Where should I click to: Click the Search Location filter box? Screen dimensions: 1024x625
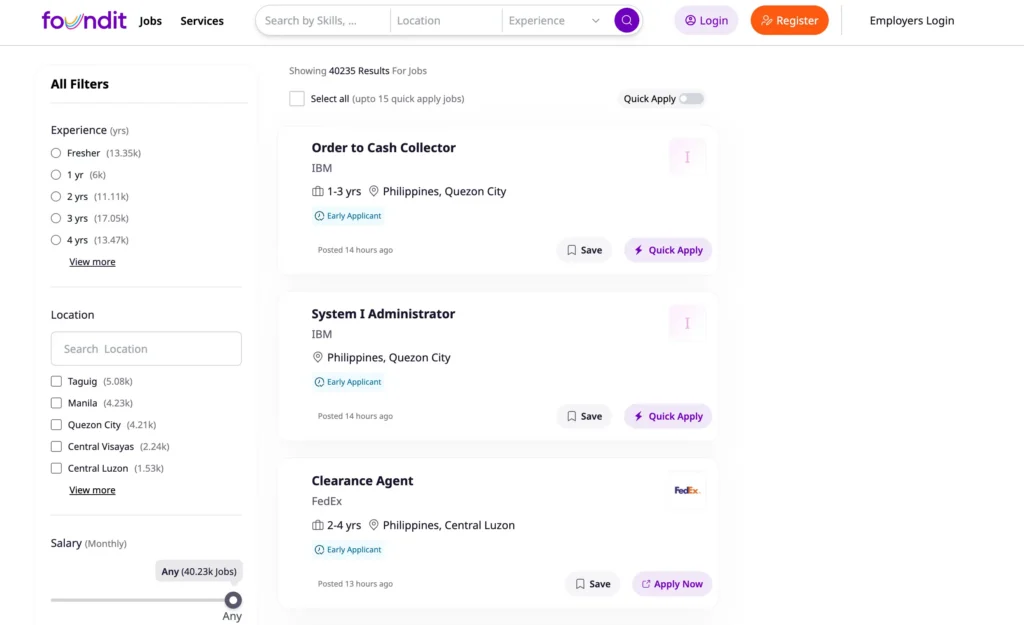146,349
